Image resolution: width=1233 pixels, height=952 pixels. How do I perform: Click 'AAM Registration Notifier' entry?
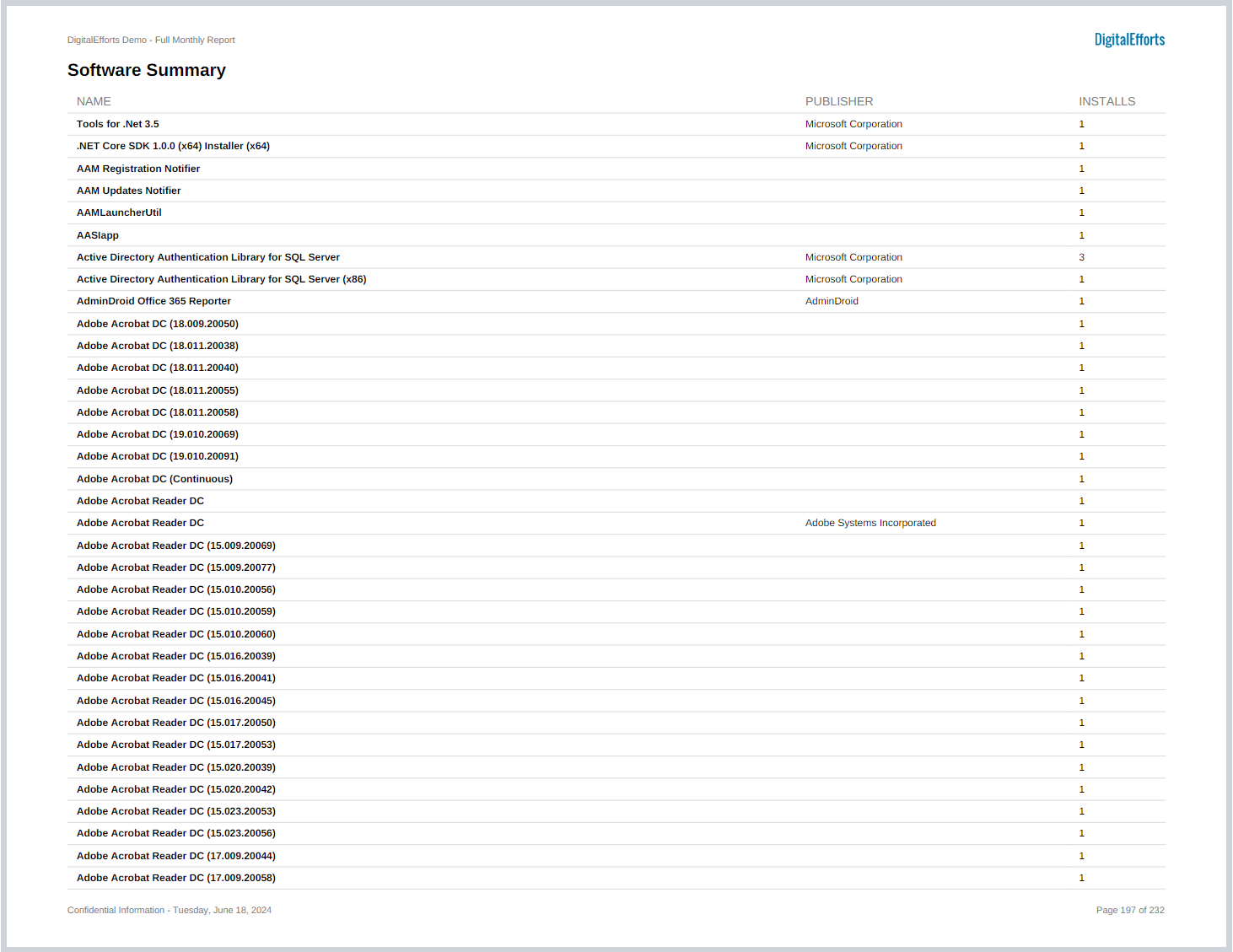pyautogui.click(x=138, y=169)
